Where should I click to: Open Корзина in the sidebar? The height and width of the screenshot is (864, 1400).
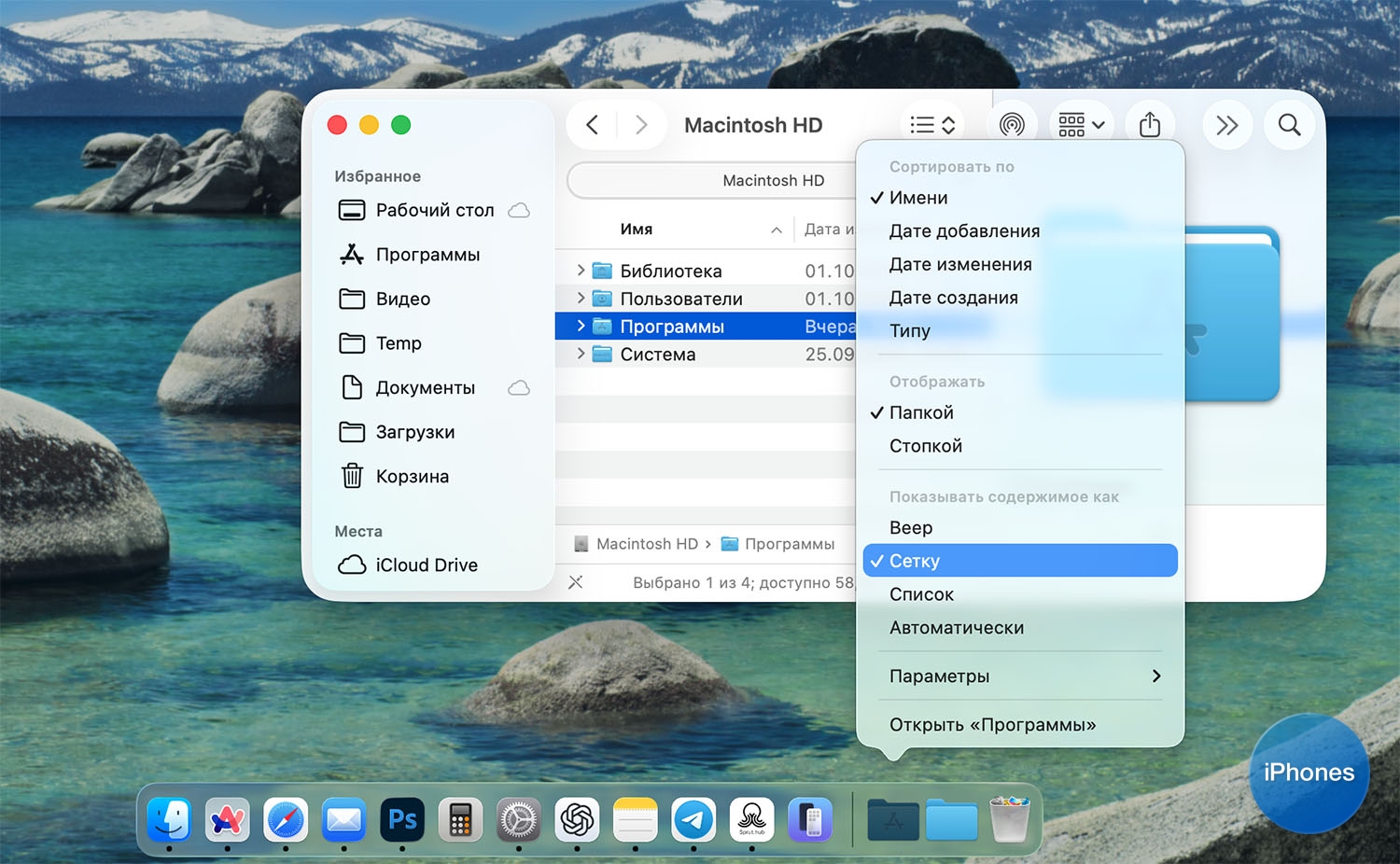412,477
